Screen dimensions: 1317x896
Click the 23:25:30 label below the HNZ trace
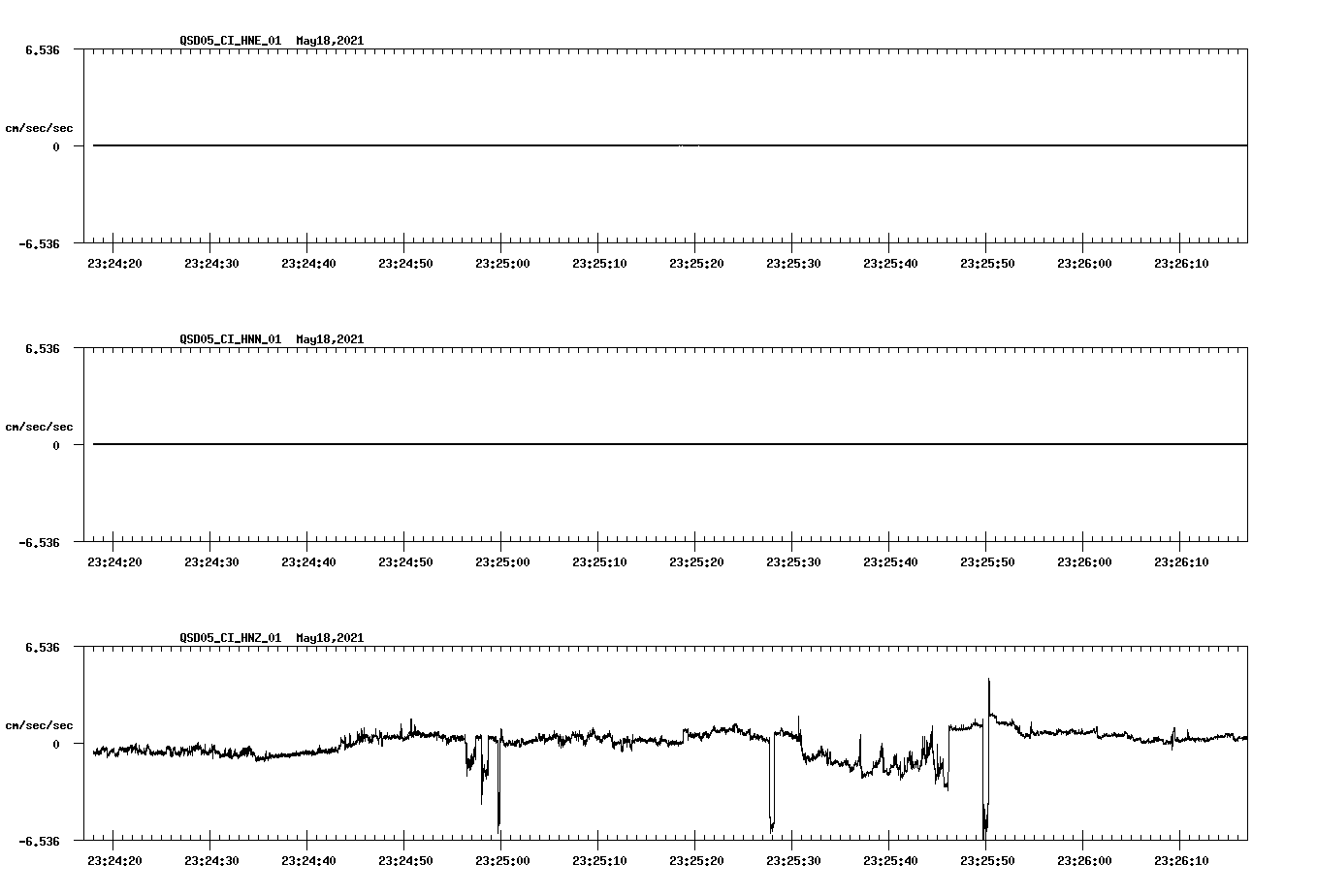pyautogui.click(x=795, y=858)
